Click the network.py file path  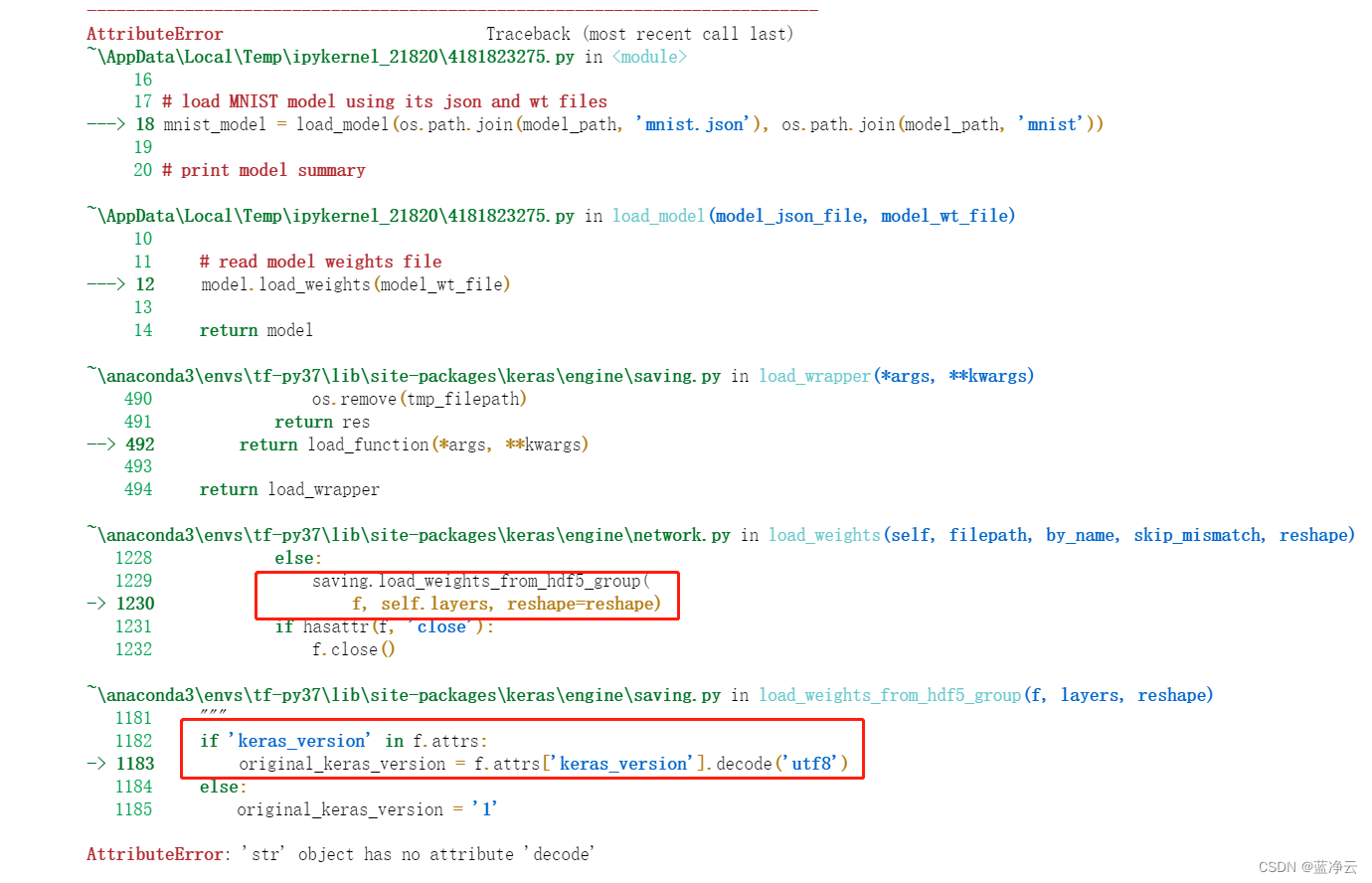[x=409, y=535]
